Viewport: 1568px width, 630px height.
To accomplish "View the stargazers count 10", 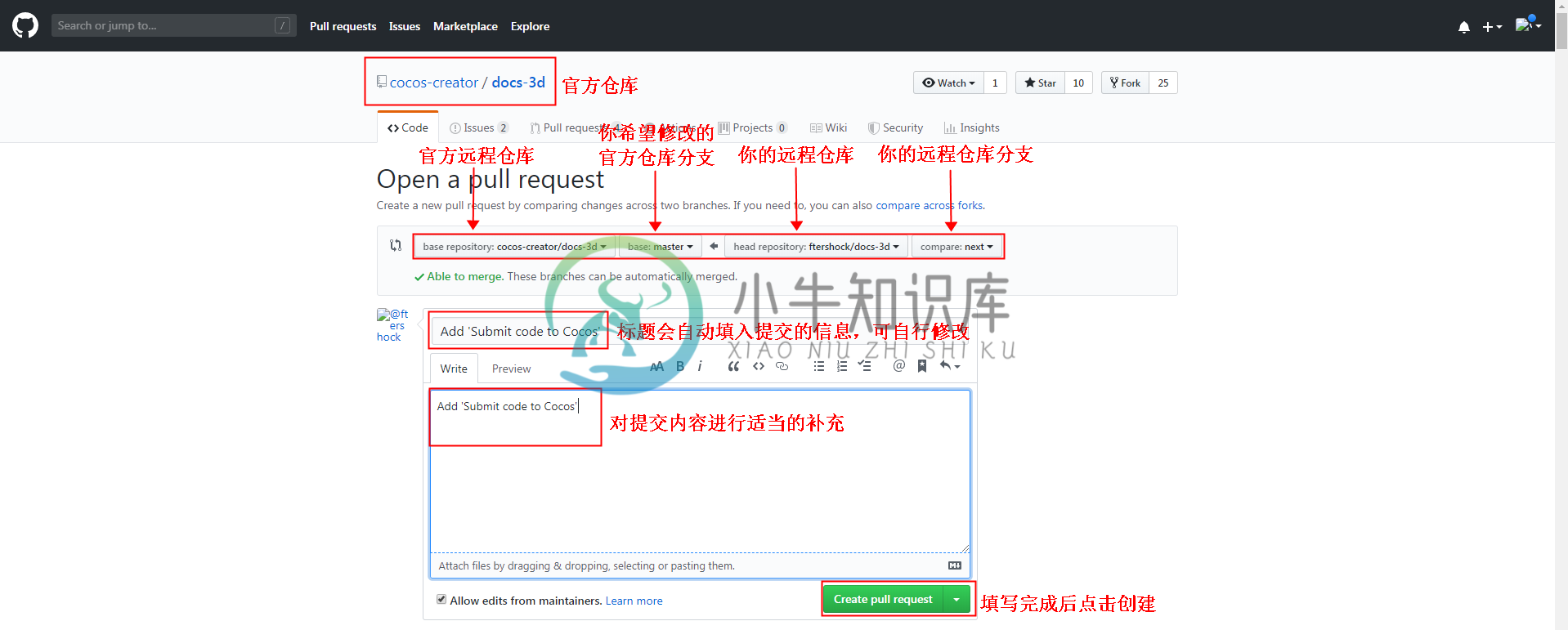I will coord(1078,83).
